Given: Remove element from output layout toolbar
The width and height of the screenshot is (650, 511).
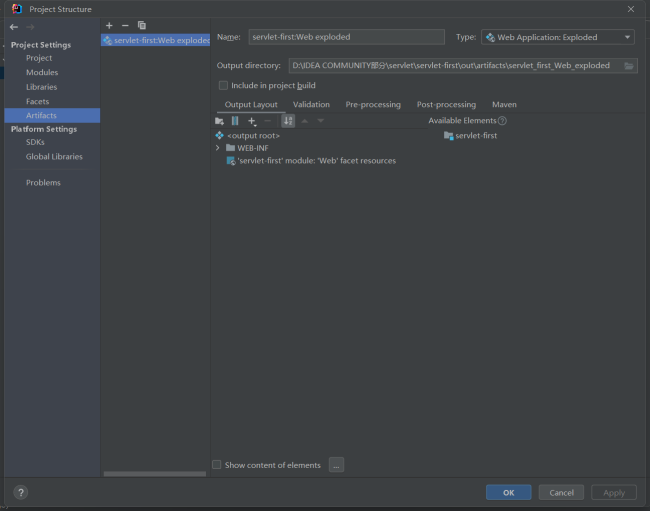Looking at the screenshot, I should coord(268,121).
